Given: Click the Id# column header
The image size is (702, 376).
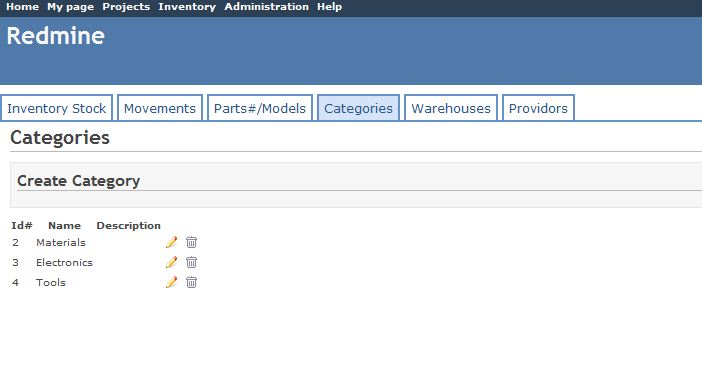Looking at the screenshot, I should coord(22,225).
